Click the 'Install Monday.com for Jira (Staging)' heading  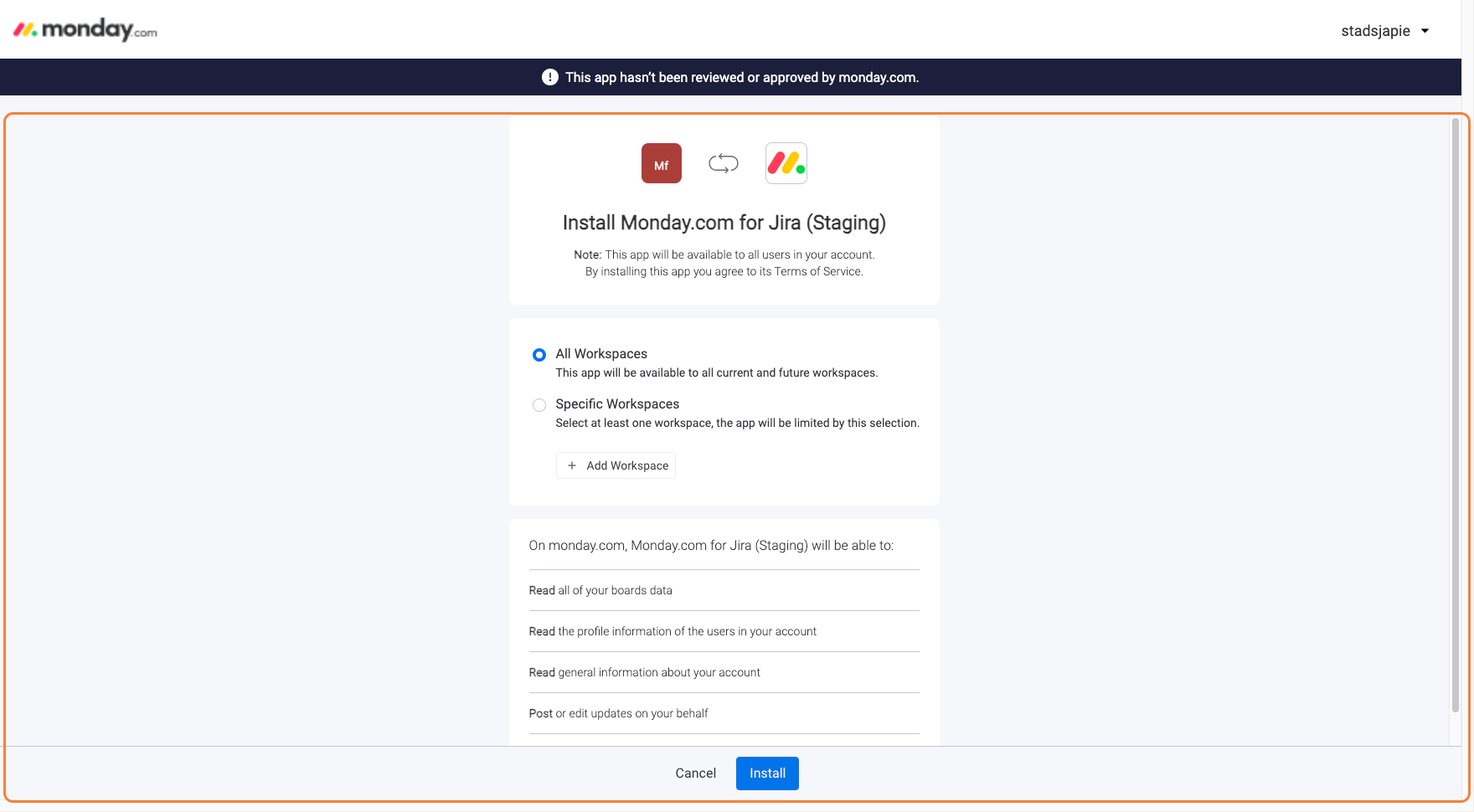(724, 223)
